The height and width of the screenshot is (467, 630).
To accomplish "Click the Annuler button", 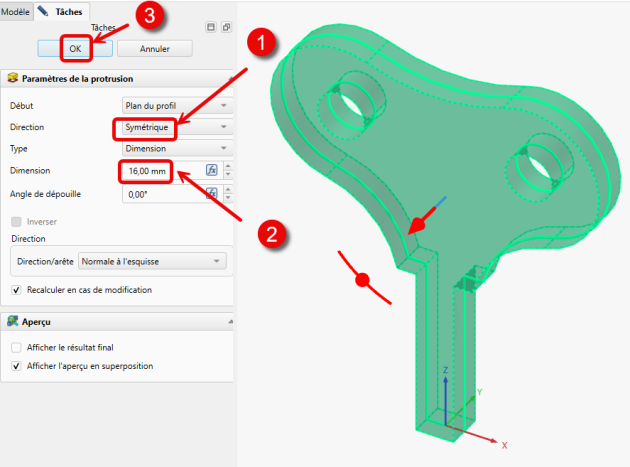I will coord(155,49).
